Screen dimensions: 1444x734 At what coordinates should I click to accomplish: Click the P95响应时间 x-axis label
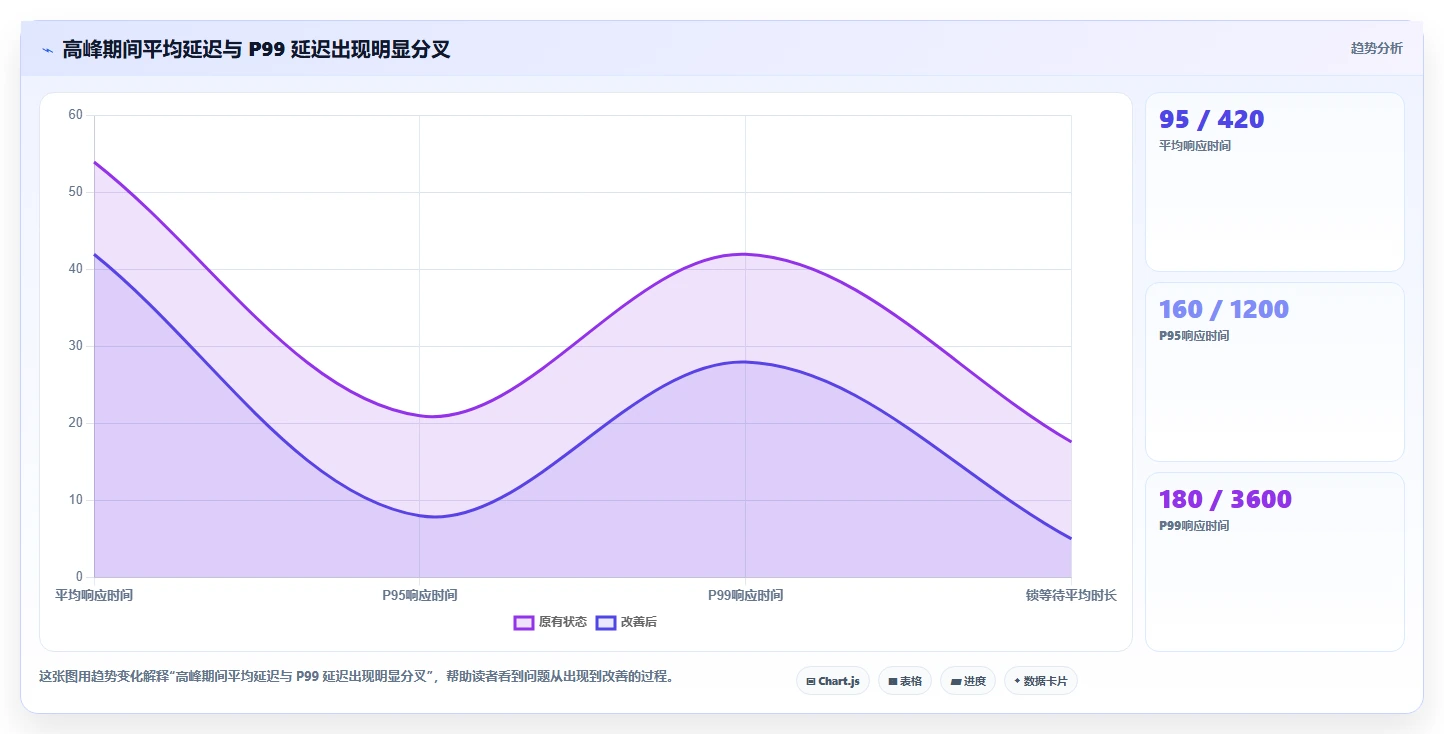tap(420, 595)
